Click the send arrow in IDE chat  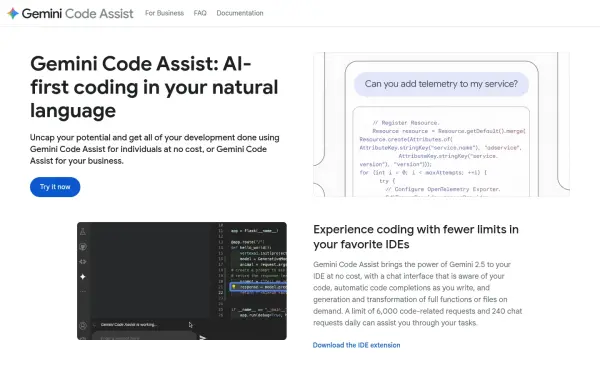tap(203, 338)
